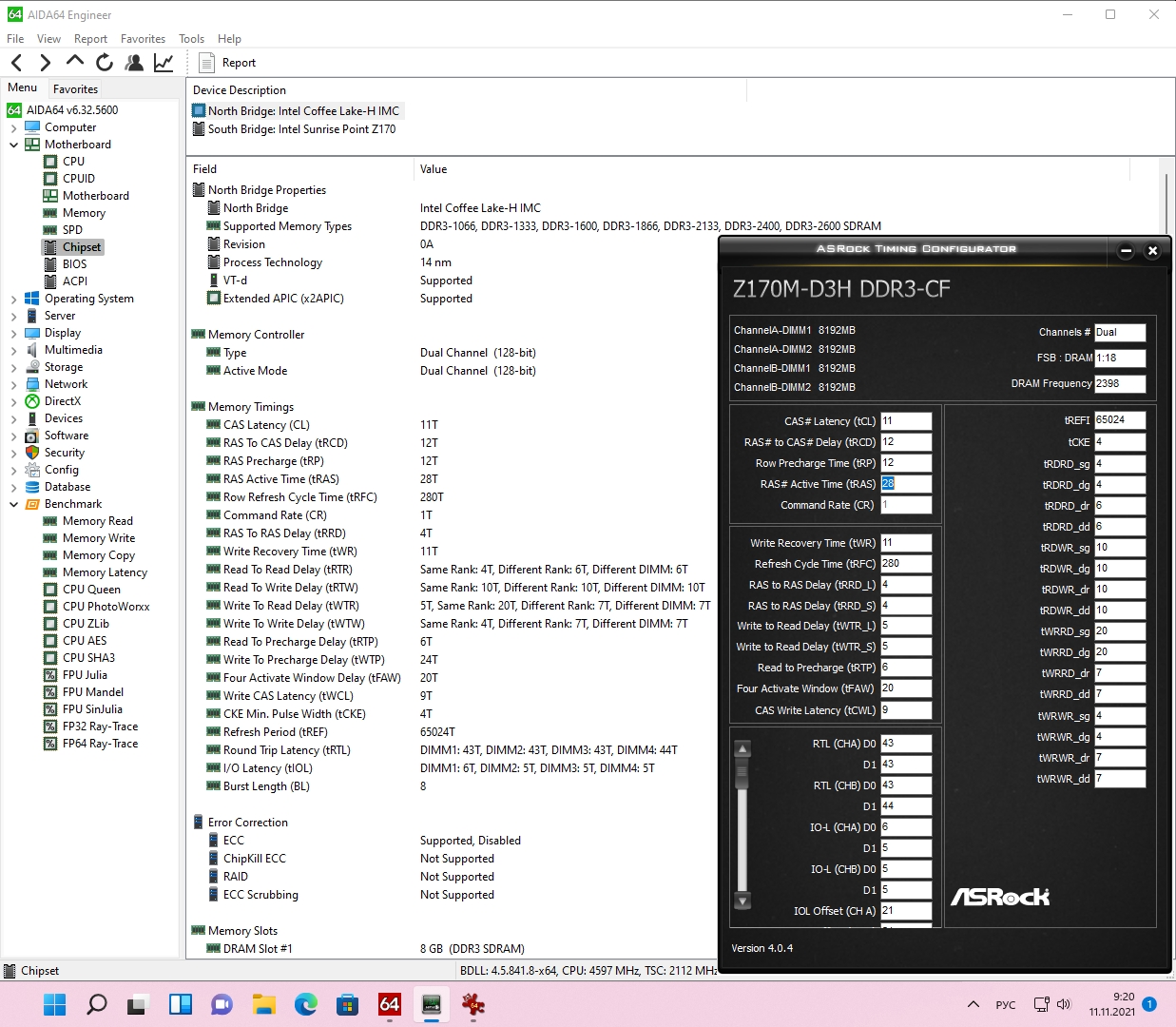This screenshot has height=1027, width=1176.
Task: Click the volume icon in system tray
Action: pos(1064,1004)
